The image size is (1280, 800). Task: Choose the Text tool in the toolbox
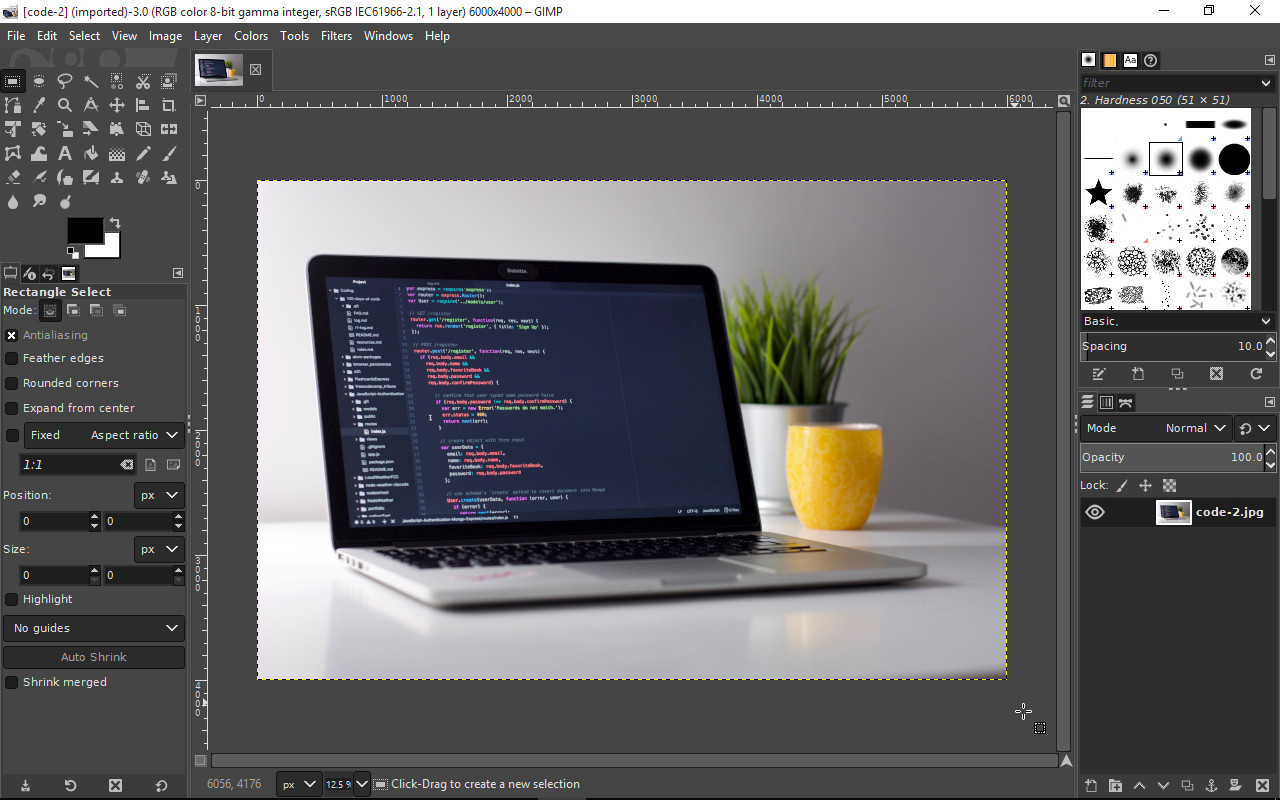(x=65, y=154)
